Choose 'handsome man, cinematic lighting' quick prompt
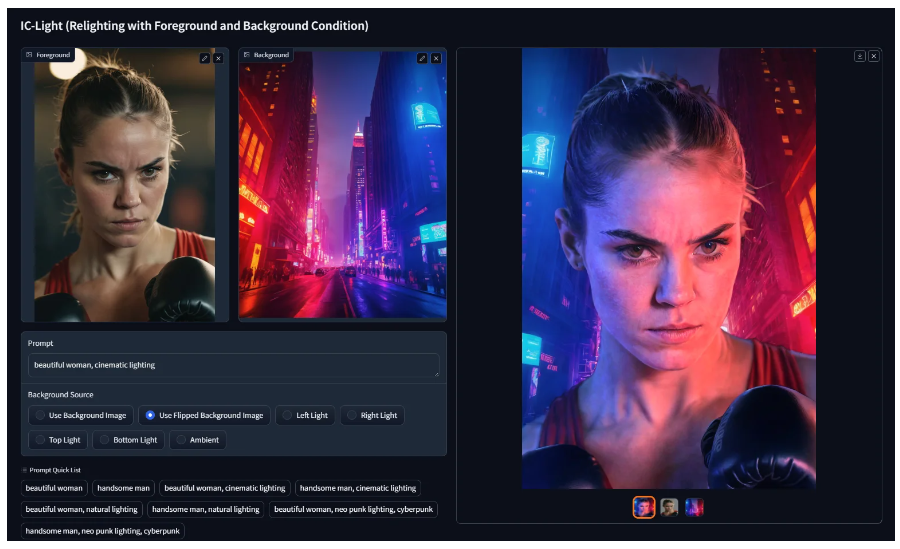This screenshot has width=900, height=549. (357, 488)
